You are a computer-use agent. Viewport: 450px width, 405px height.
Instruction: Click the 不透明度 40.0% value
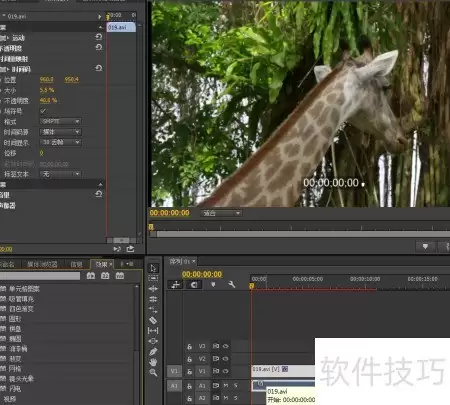[x=48, y=100]
